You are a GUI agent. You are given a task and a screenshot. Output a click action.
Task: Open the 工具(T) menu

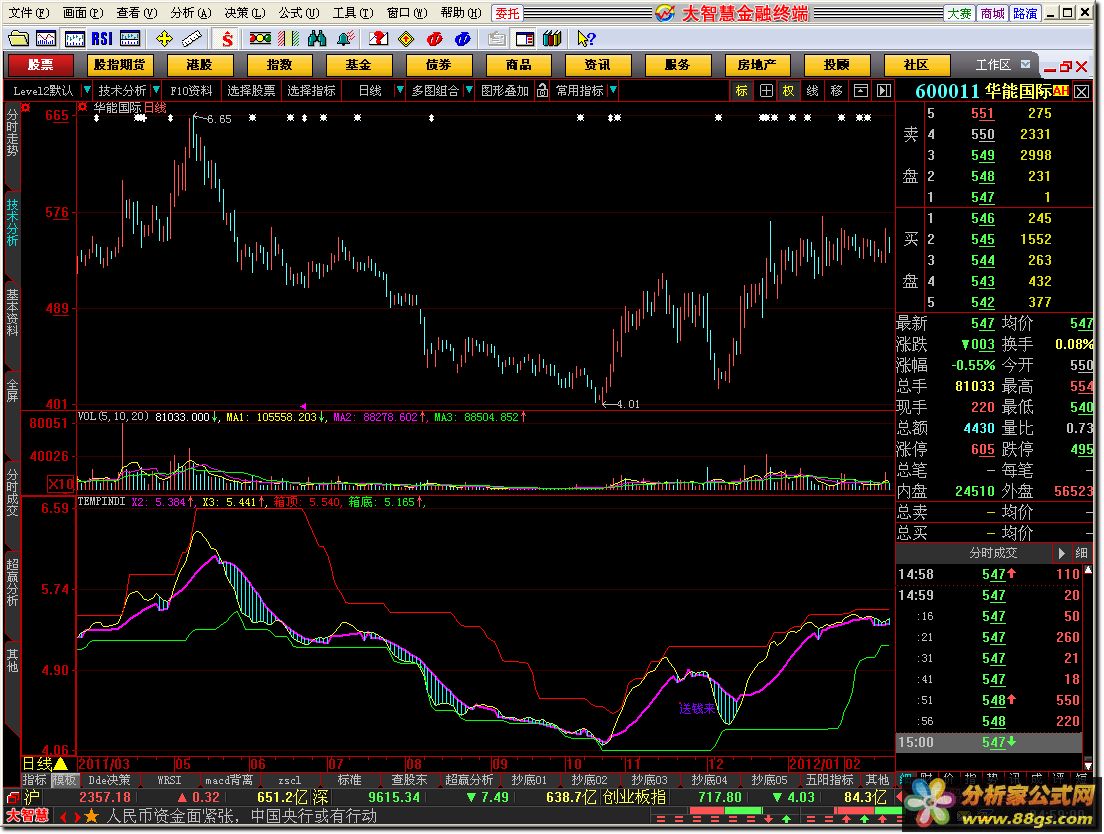pyautogui.click(x=353, y=13)
